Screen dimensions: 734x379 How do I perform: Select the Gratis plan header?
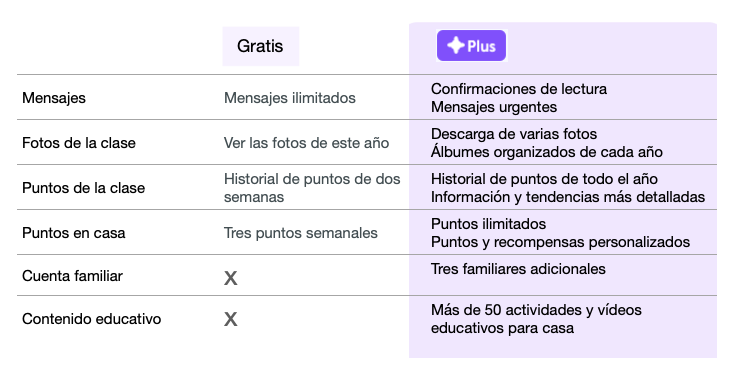[x=260, y=46]
